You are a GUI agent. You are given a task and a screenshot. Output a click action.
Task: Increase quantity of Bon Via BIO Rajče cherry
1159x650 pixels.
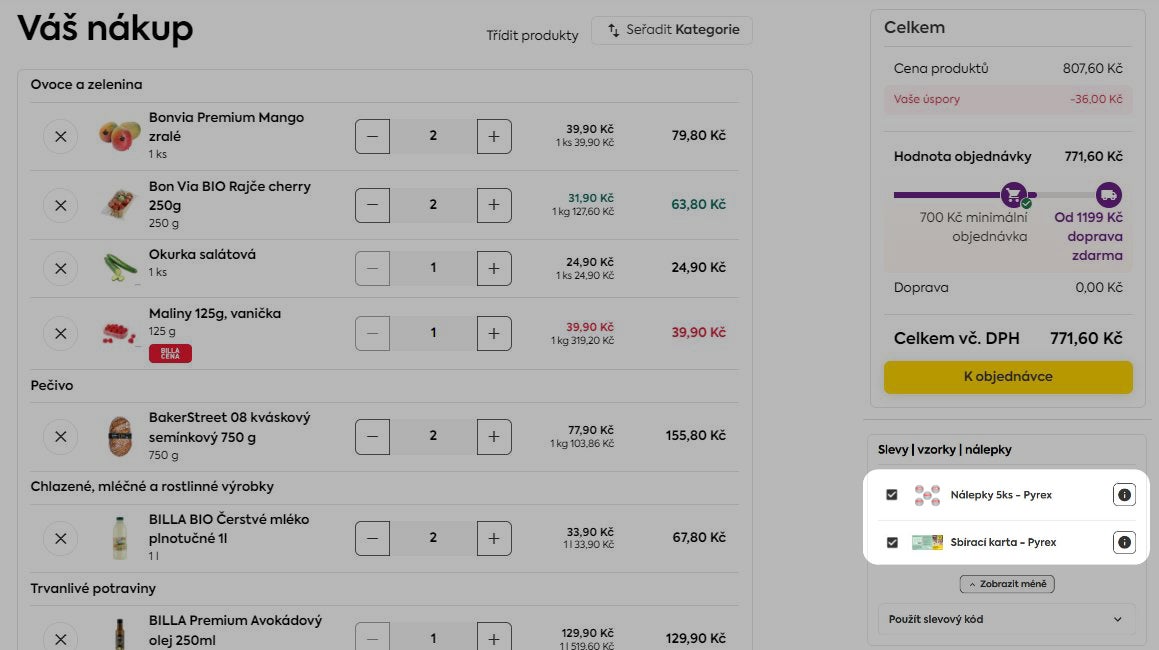tap(493, 205)
